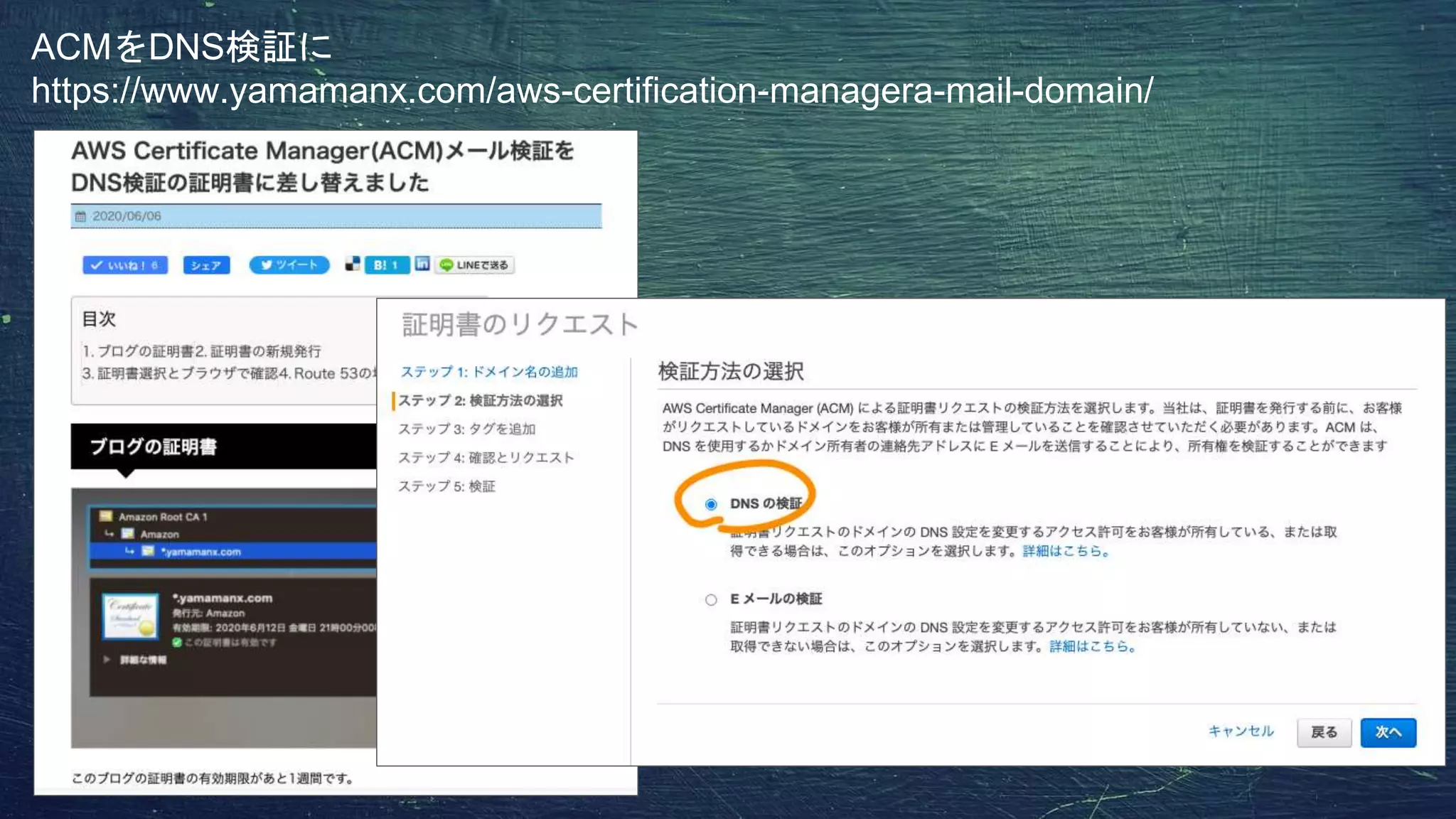Open 詳細はこちら link under E メールの検証

(x=1093, y=646)
